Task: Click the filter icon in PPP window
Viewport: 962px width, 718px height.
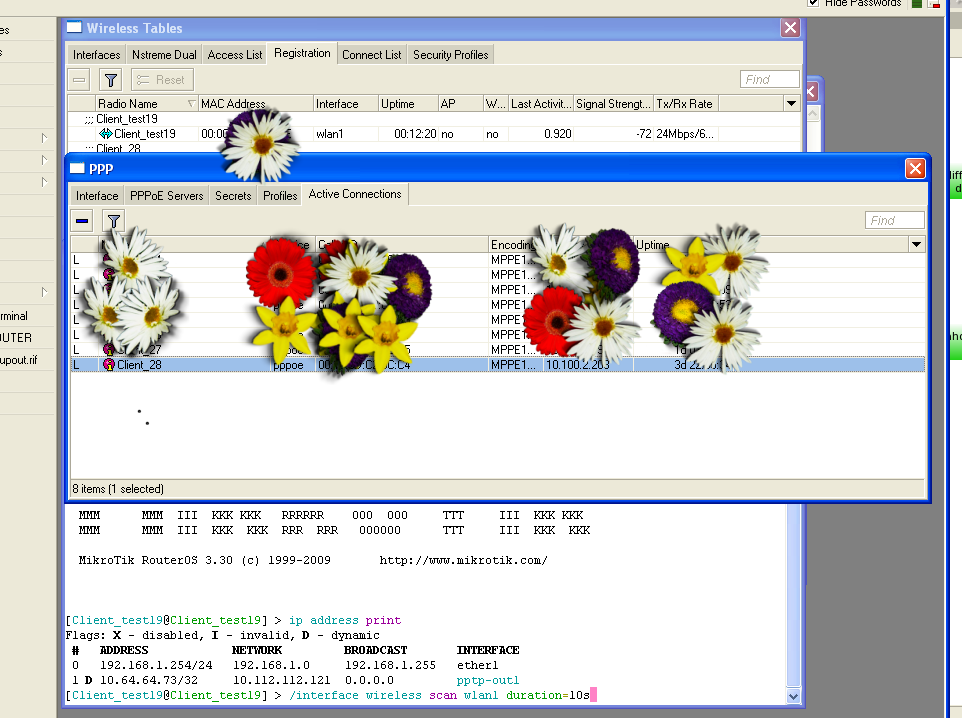Action: 114,221
